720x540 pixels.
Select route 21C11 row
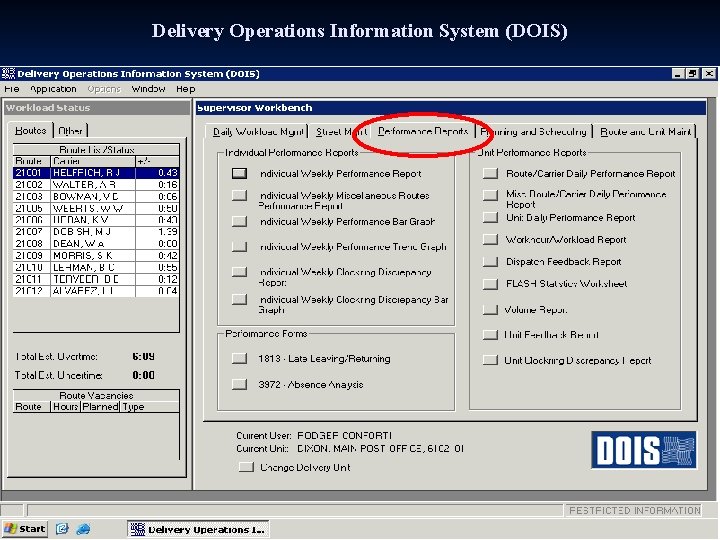[x=96, y=279]
